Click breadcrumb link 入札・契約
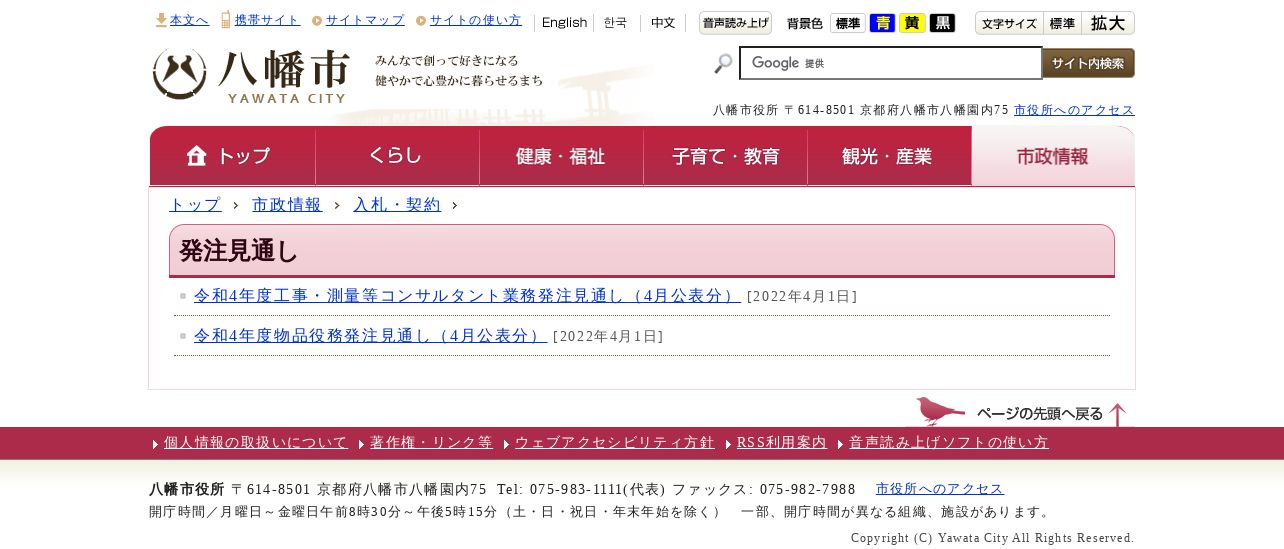The width and height of the screenshot is (1284, 549). (x=397, y=205)
